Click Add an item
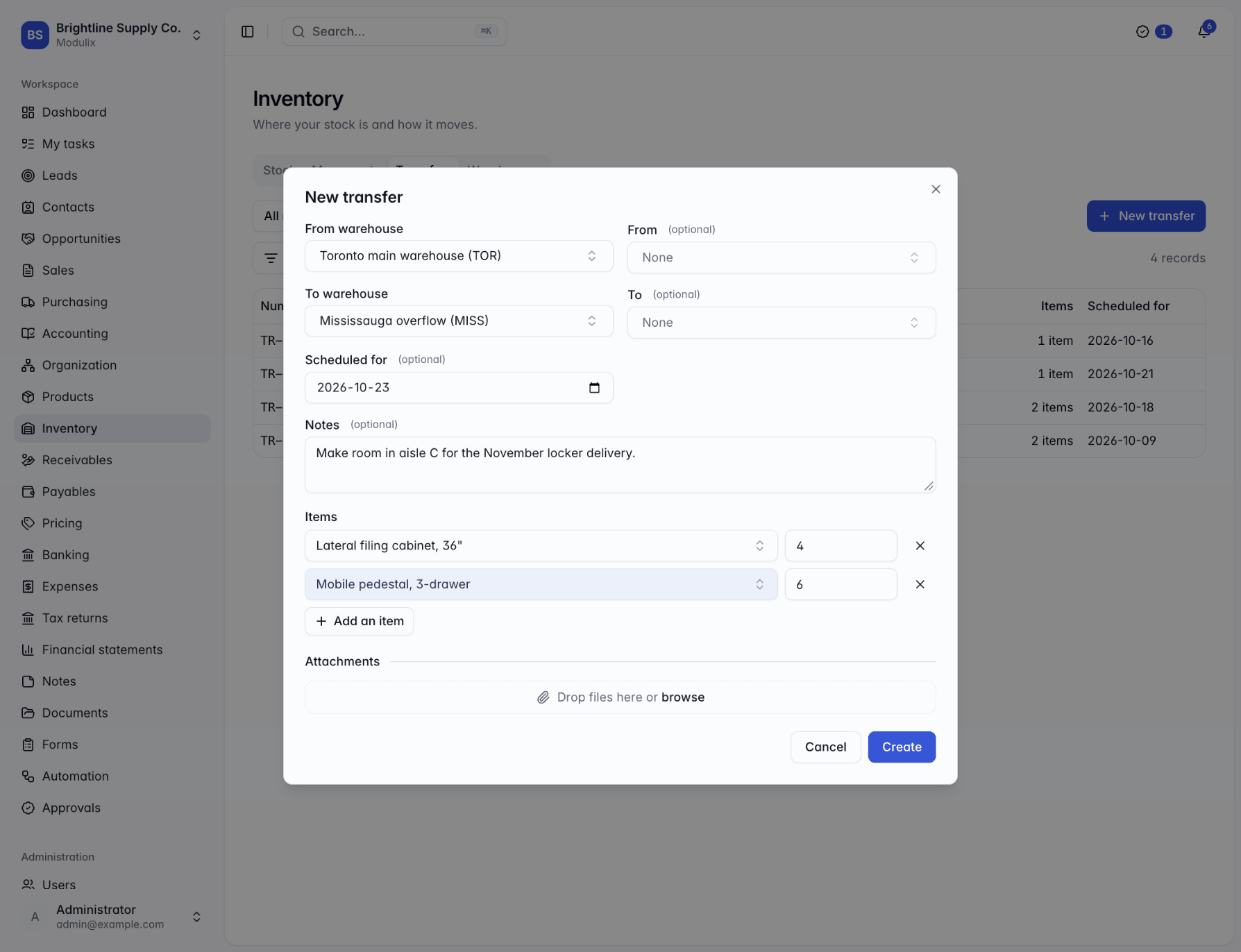The height and width of the screenshot is (952, 1241). [360, 621]
